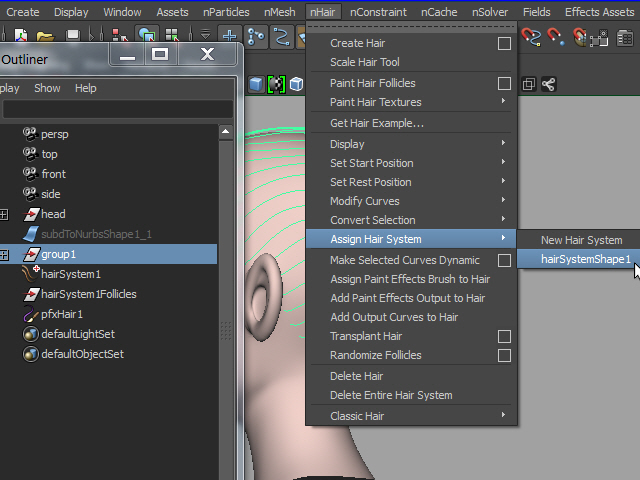Open the Set Rest Position submenu
This screenshot has width=640, height=480.
(x=411, y=182)
